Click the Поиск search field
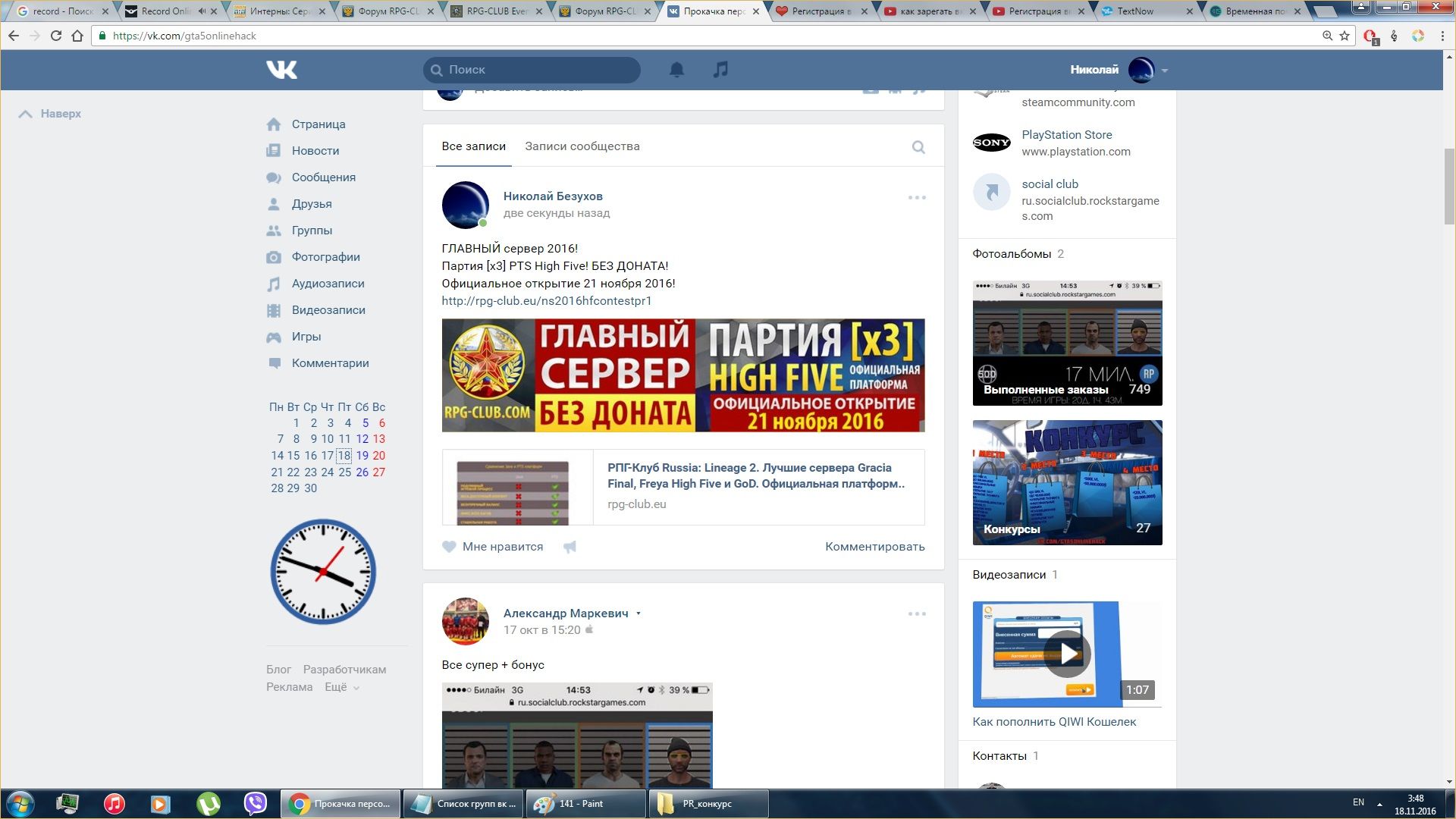This screenshot has width=1456, height=819. (x=531, y=70)
